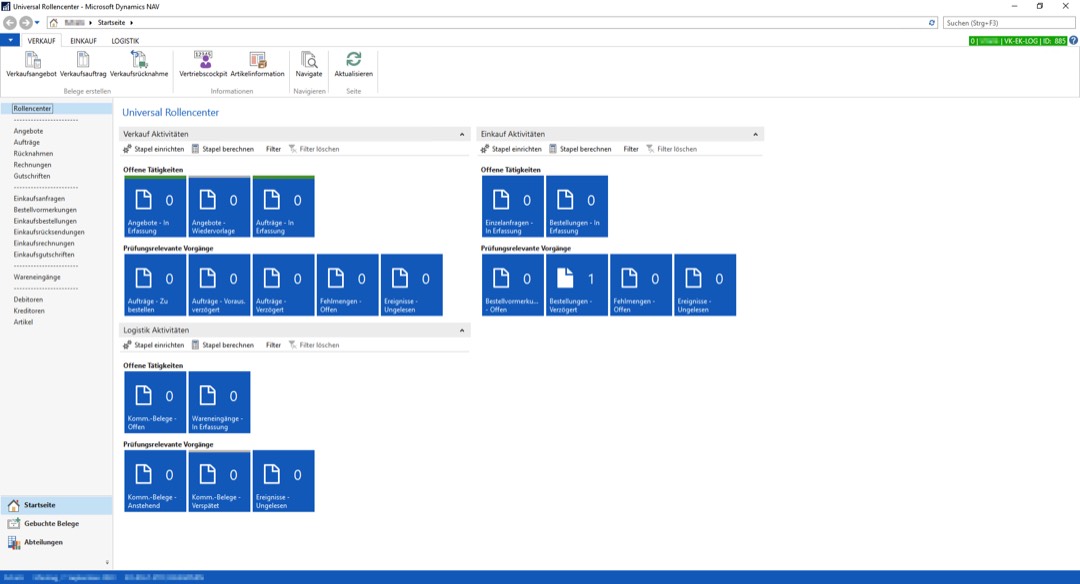The width and height of the screenshot is (1080, 584).
Task: Click Stapel einrichten under Verkauf Aktivitäten
Action: (x=153, y=149)
